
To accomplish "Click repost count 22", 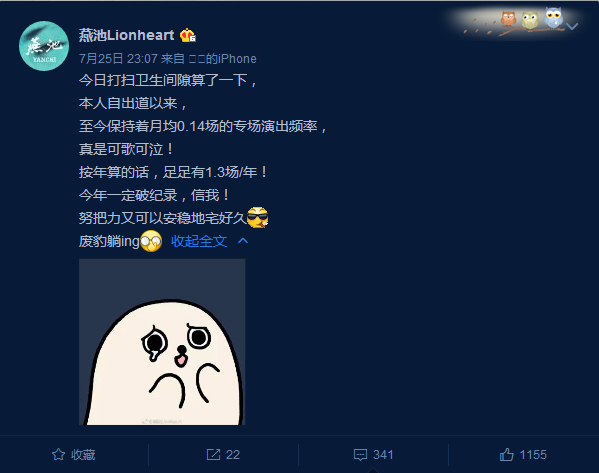I will pyautogui.click(x=233, y=455).
